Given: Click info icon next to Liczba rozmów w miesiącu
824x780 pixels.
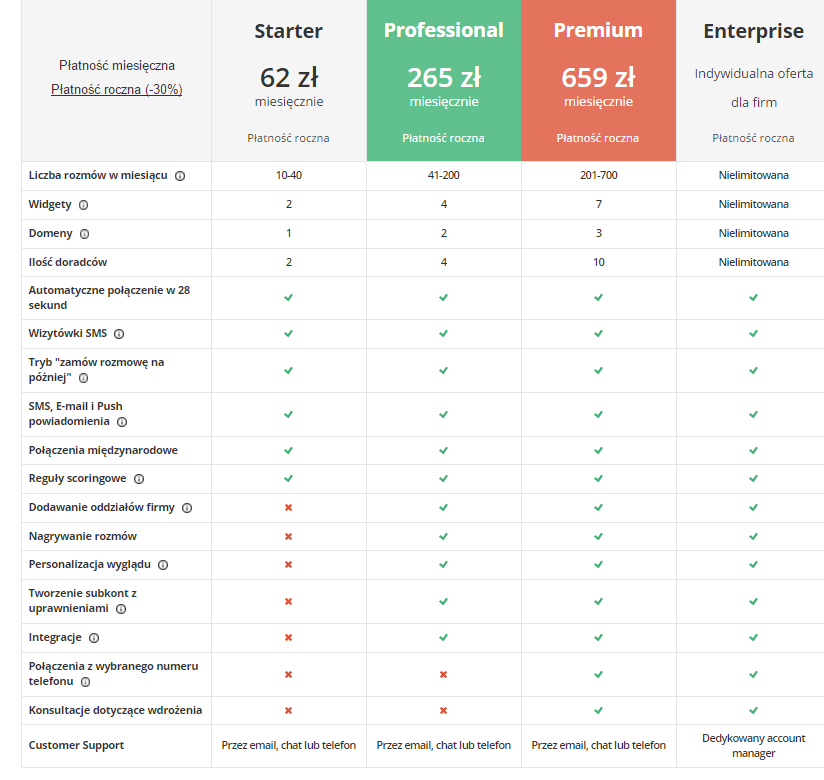Looking at the screenshot, I should point(180,176).
